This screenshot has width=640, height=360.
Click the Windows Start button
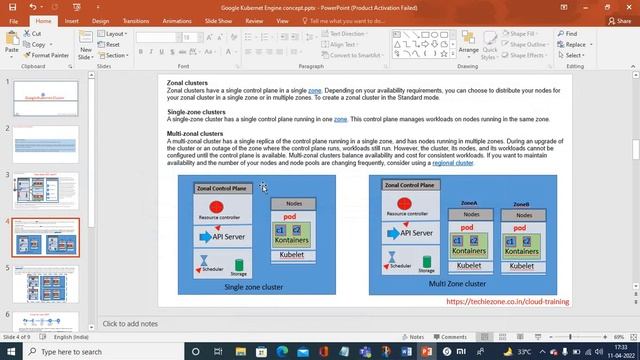click(11, 351)
